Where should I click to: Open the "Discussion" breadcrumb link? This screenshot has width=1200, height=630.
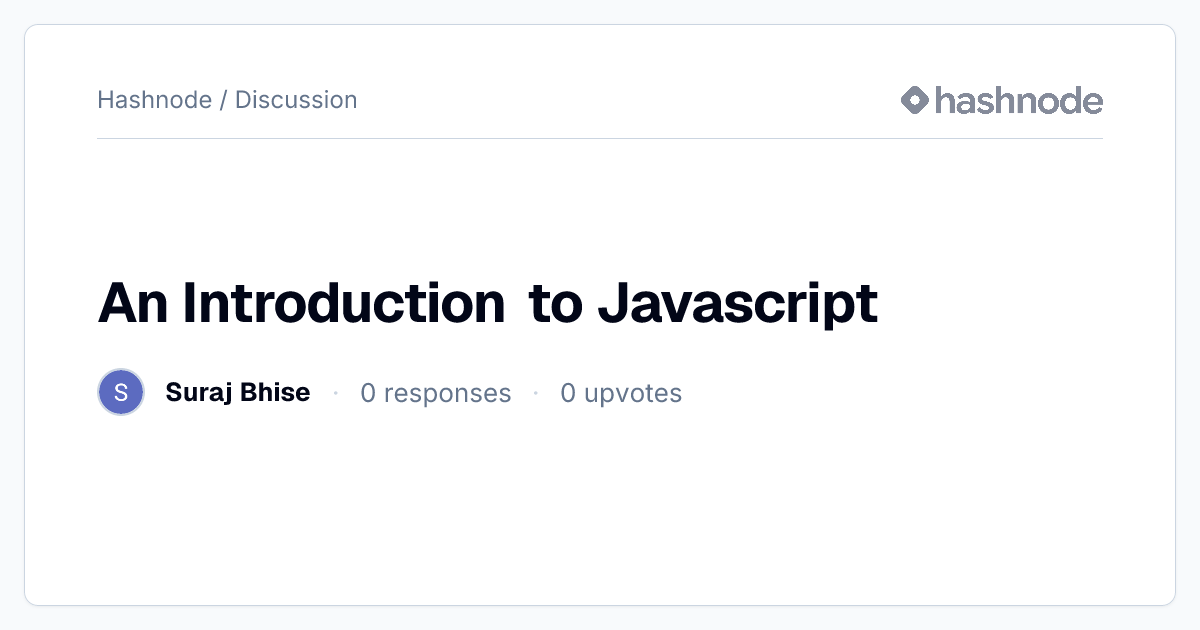(296, 100)
